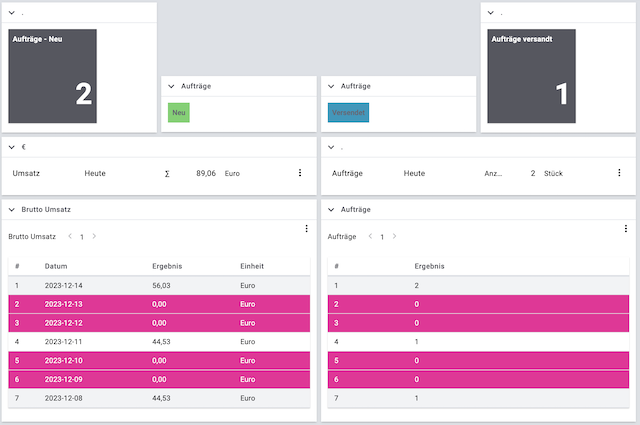Go to next page in Aufträge table
The image size is (640, 425).
coord(395,237)
